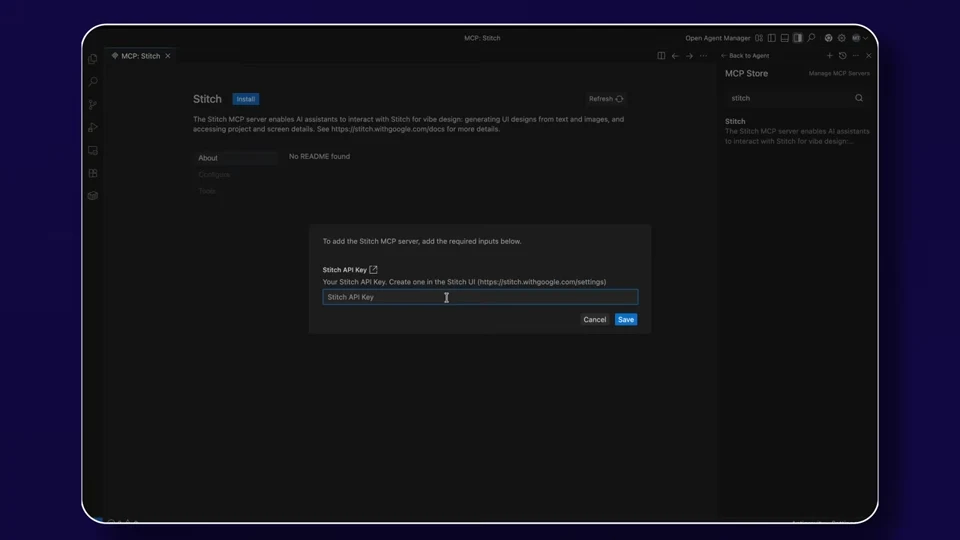Split the editor with the split icon

661,56
